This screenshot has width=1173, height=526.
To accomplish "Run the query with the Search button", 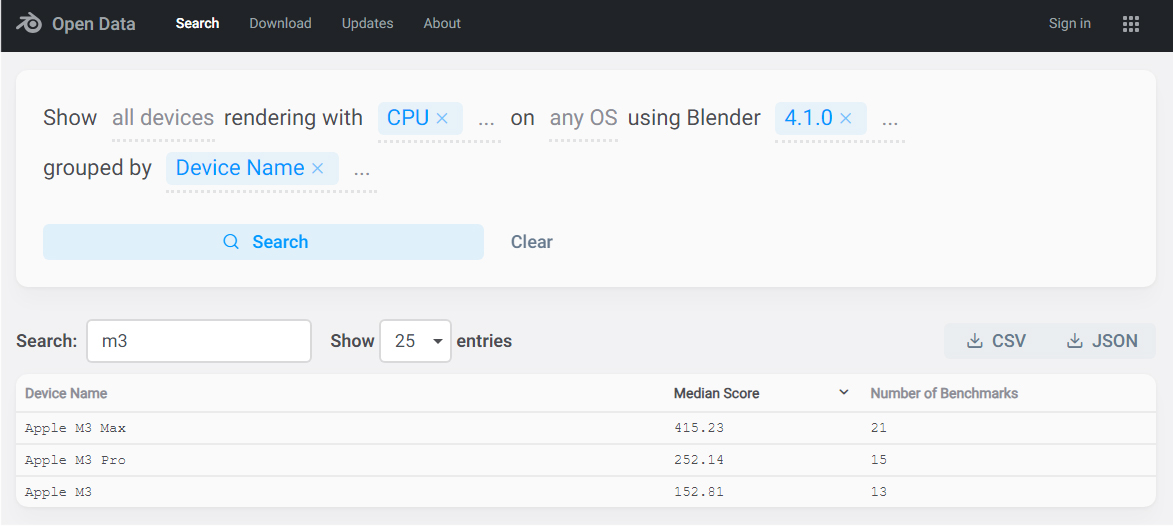I will (x=263, y=242).
